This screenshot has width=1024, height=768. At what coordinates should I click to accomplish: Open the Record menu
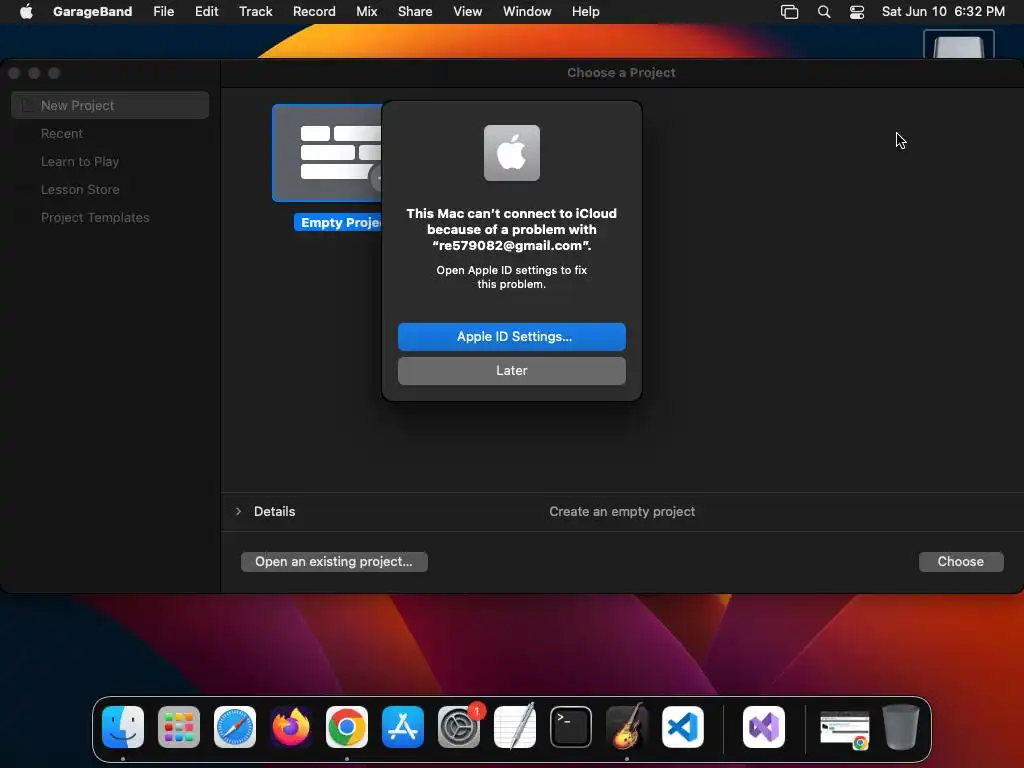pyautogui.click(x=314, y=12)
